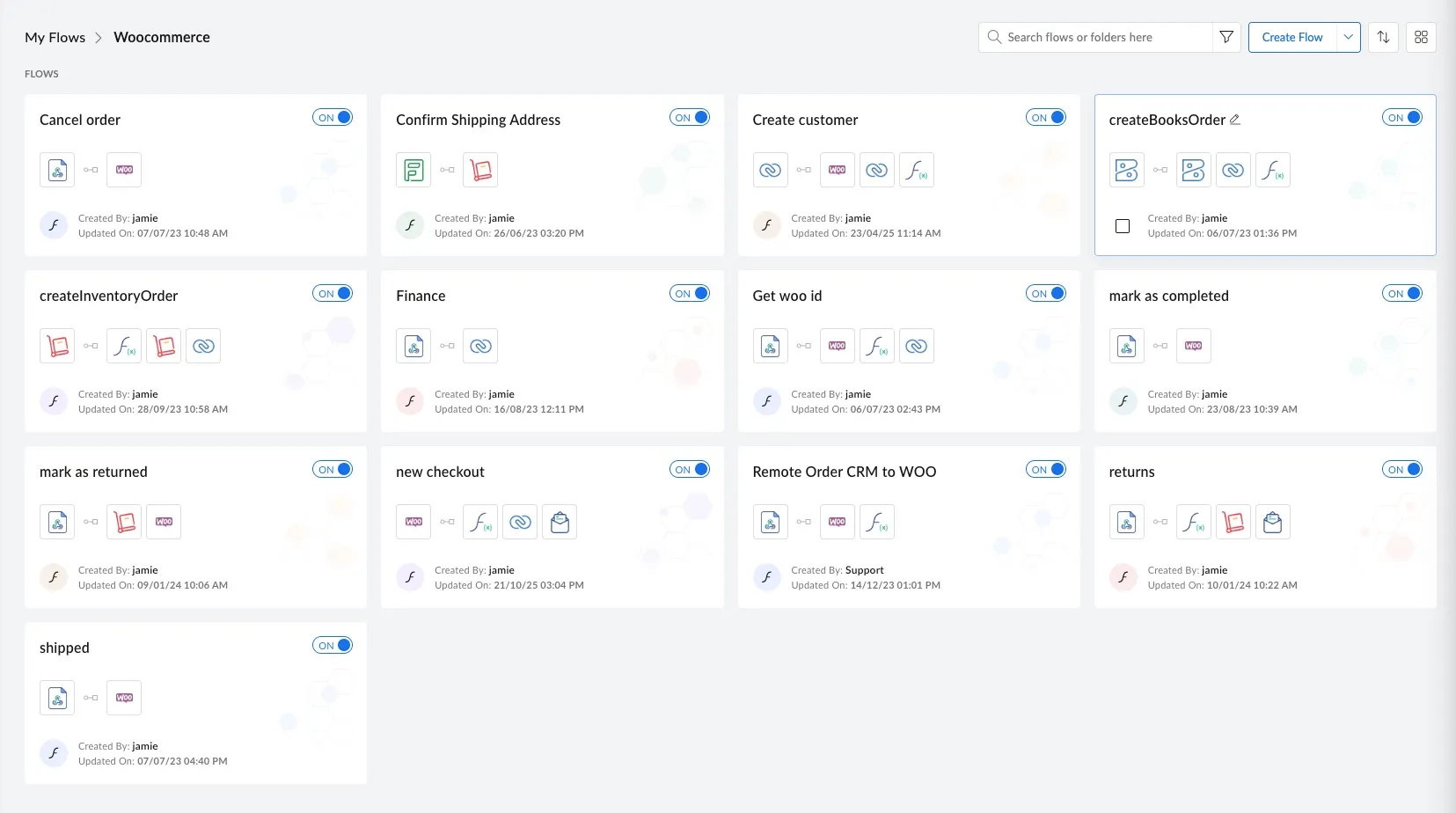Click the mail icon in new checkout flow
Viewport: 1456px width, 813px height.
click(x=560, y=522)
